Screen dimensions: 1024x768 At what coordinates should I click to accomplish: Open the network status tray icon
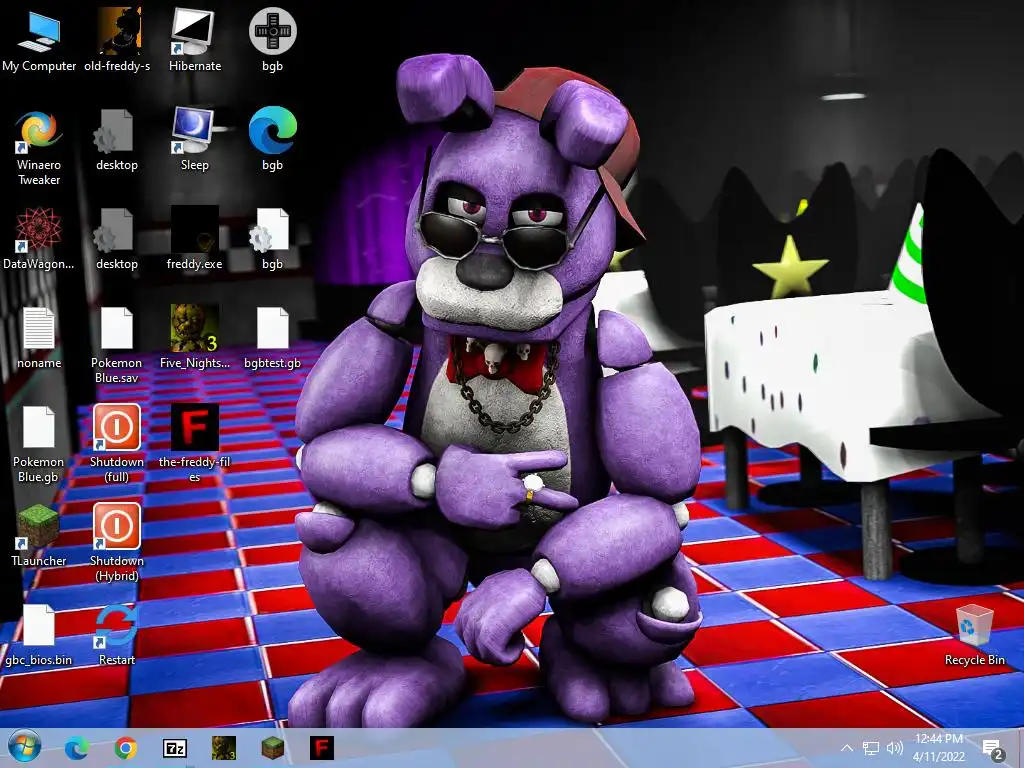[x=871, y=748]
